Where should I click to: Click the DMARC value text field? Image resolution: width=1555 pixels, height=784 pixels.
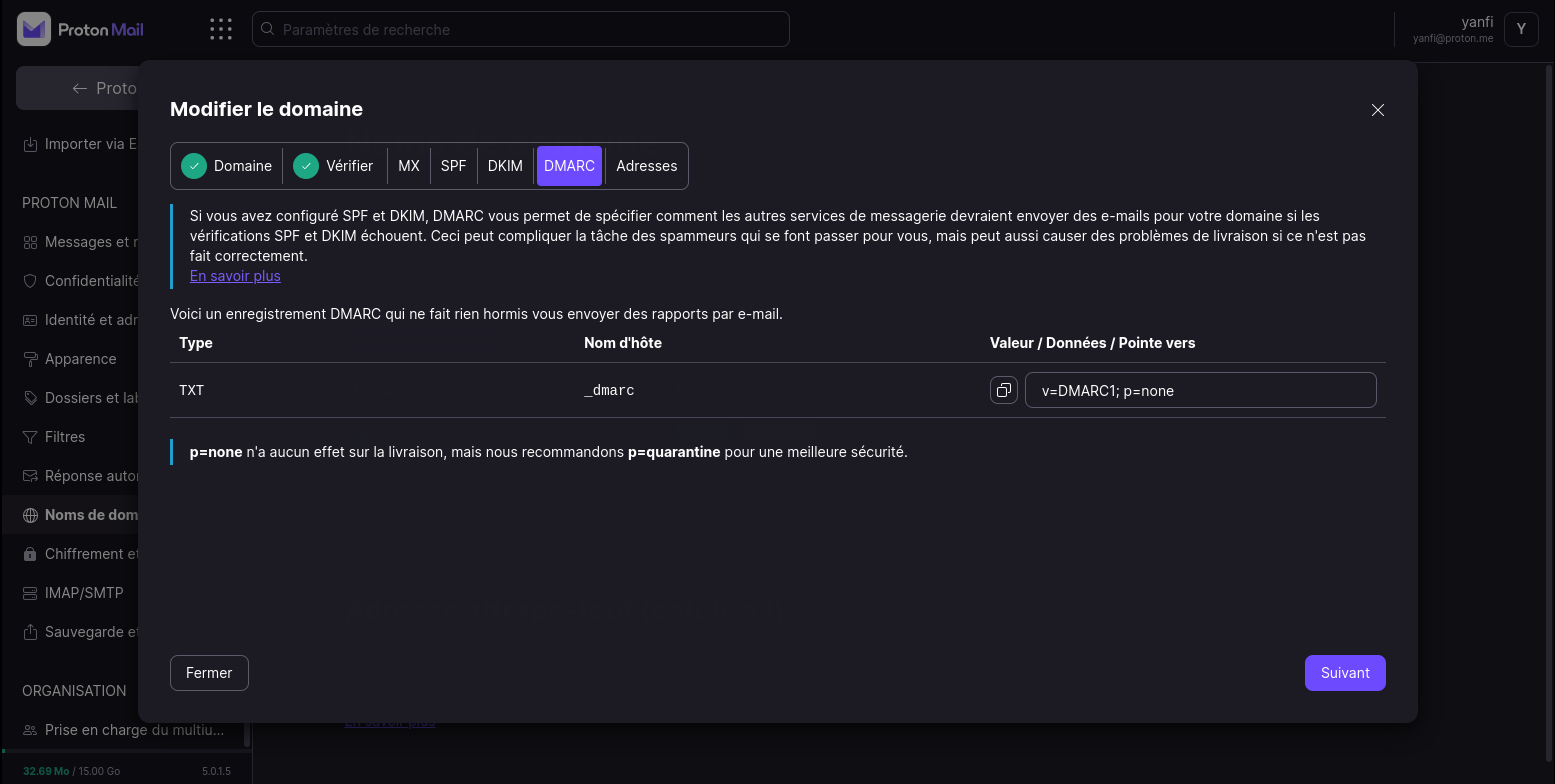(x=1200, y=390)
